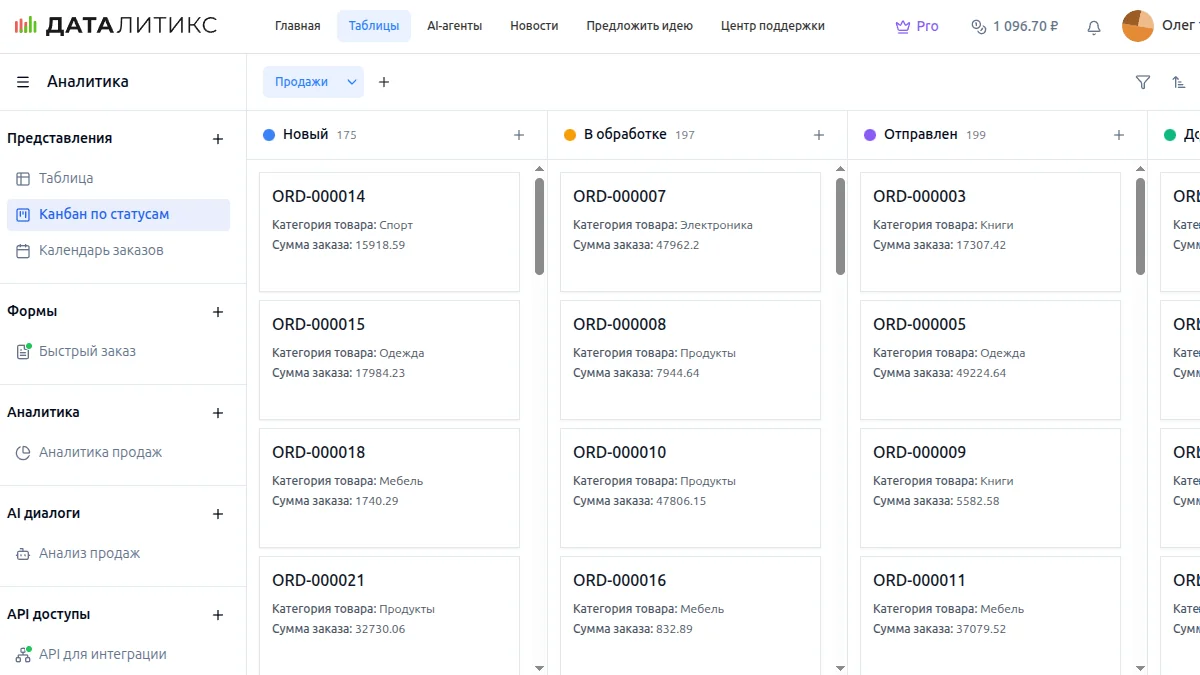Add a card to В обработке column
Image resolution: width=1200 pixels, height=675 pixels.
pyautogui.click(x=819, y=135)
